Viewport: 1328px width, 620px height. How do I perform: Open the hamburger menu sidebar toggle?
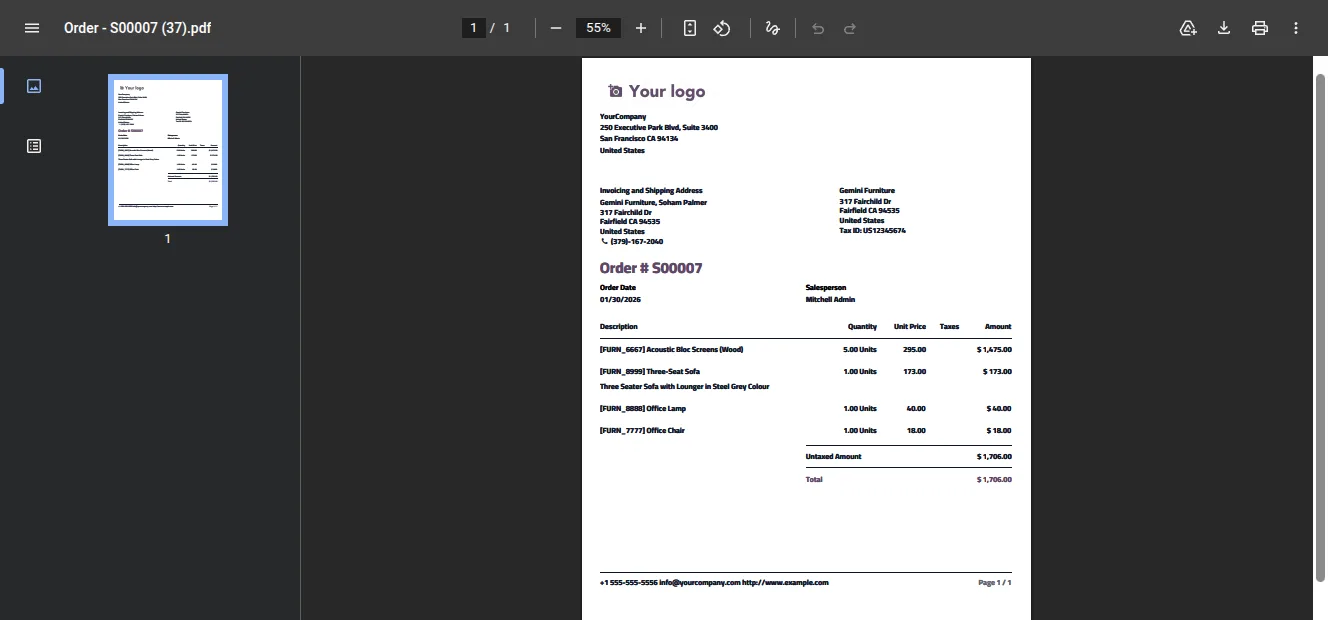pyautogui.click(x=32, y=28)
